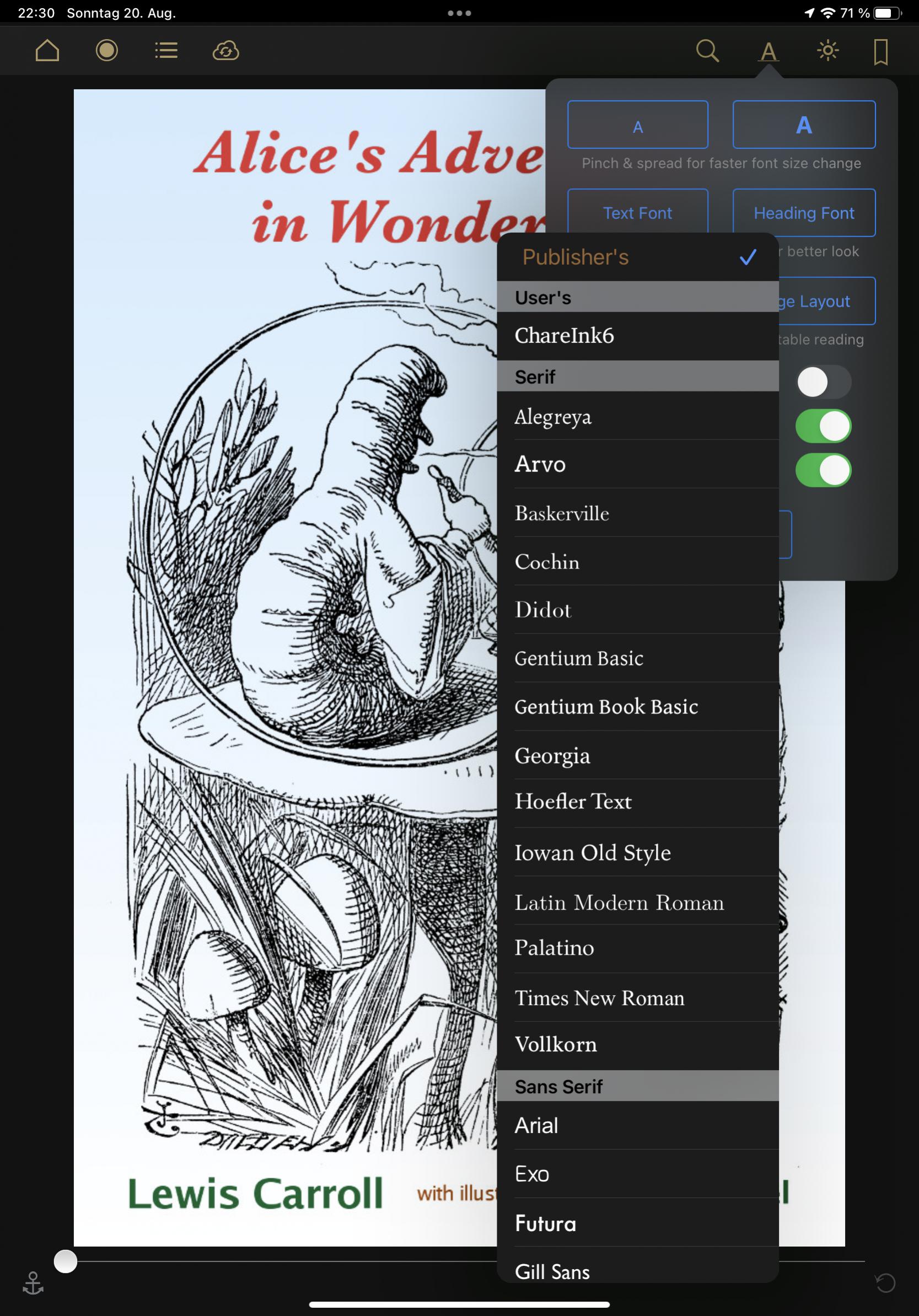The width and height of the screenshot is (919, 1316).
Task: Choose the ChareInk6 user font
Action: click(637, 336)
